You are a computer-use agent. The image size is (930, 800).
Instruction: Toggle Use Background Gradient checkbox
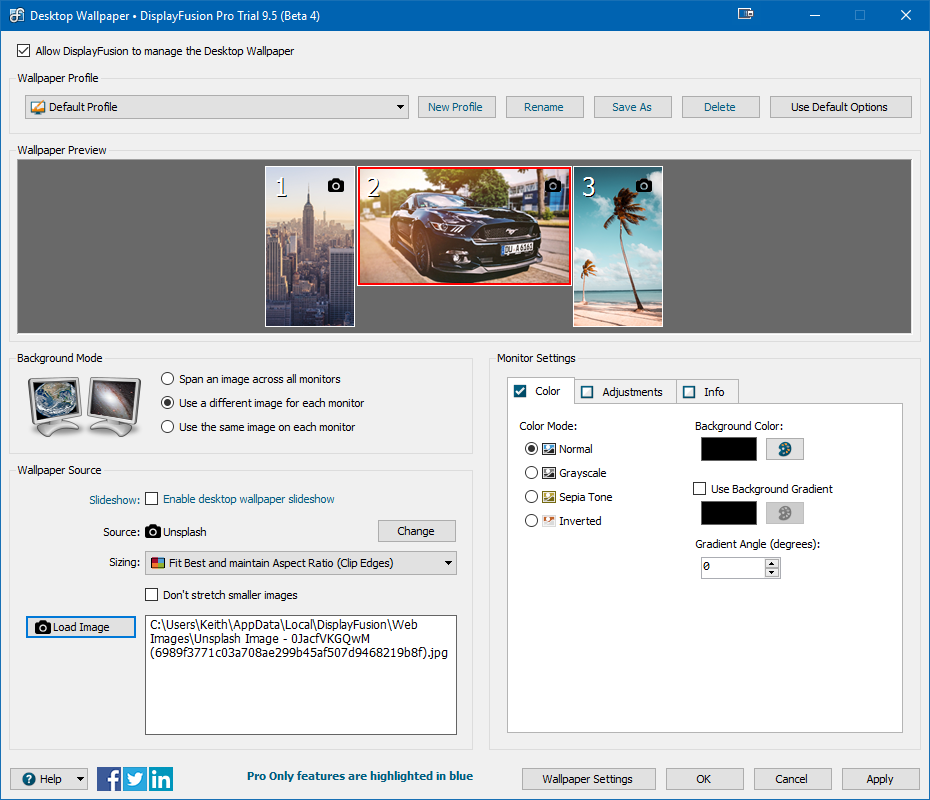pyautogui.click(x=700, y=489)
